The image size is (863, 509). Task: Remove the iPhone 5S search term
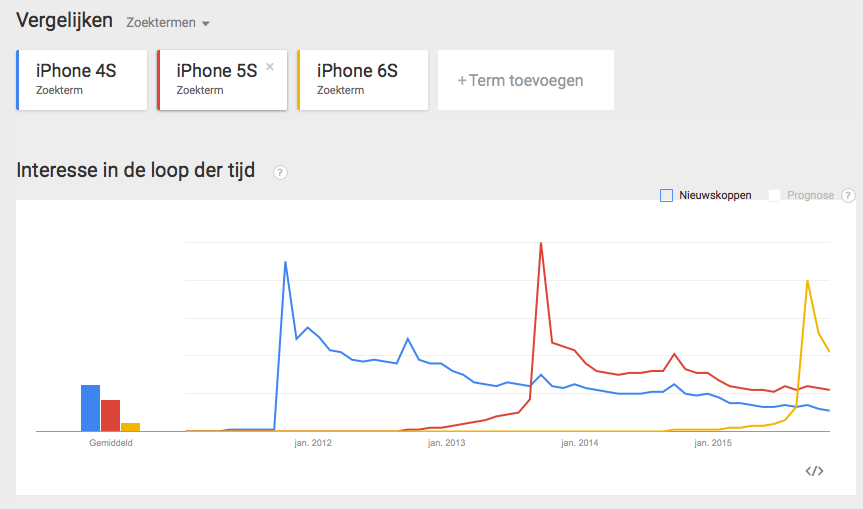coord(270,67)
